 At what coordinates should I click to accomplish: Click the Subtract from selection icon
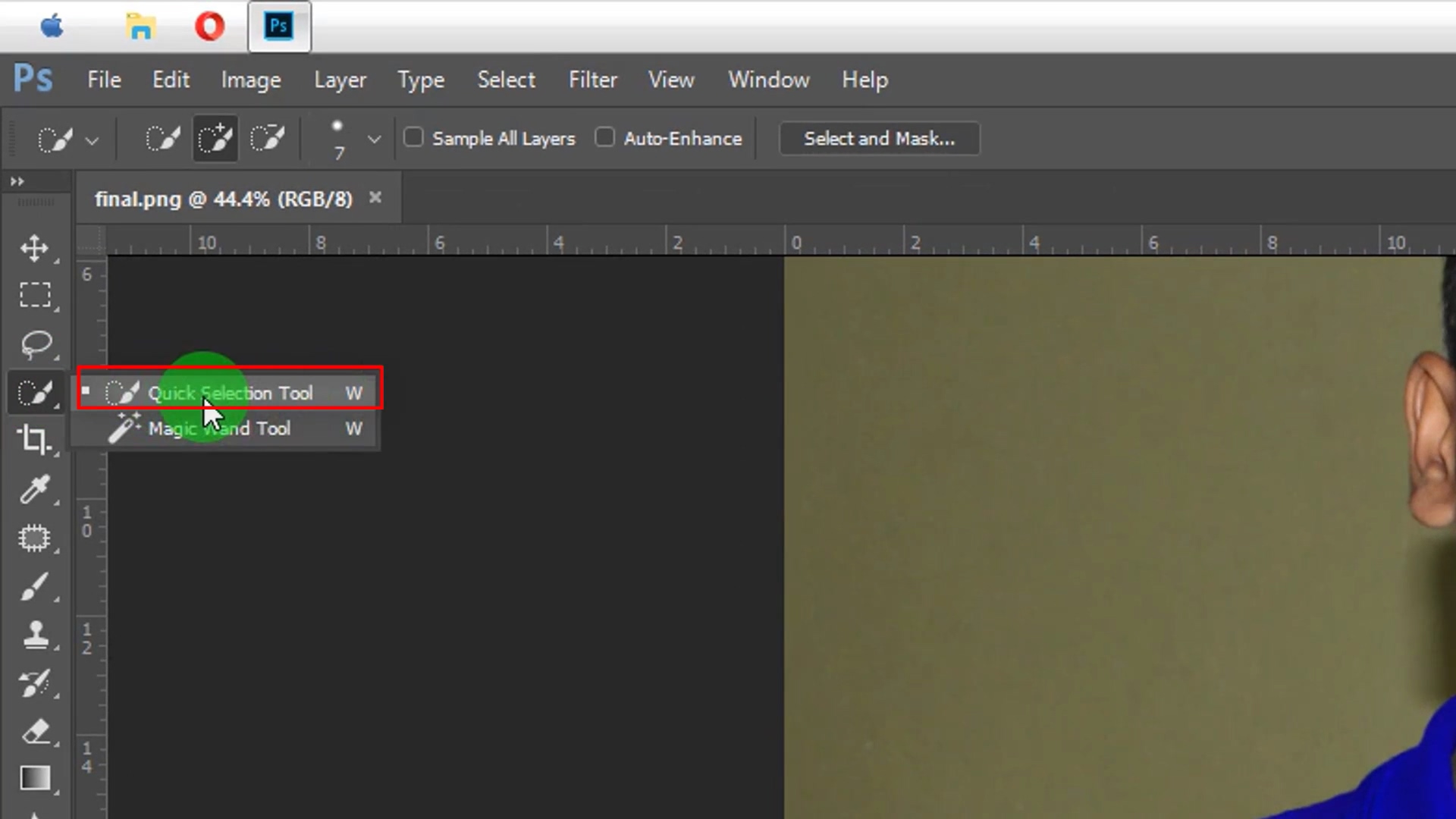tap(267, 139)
